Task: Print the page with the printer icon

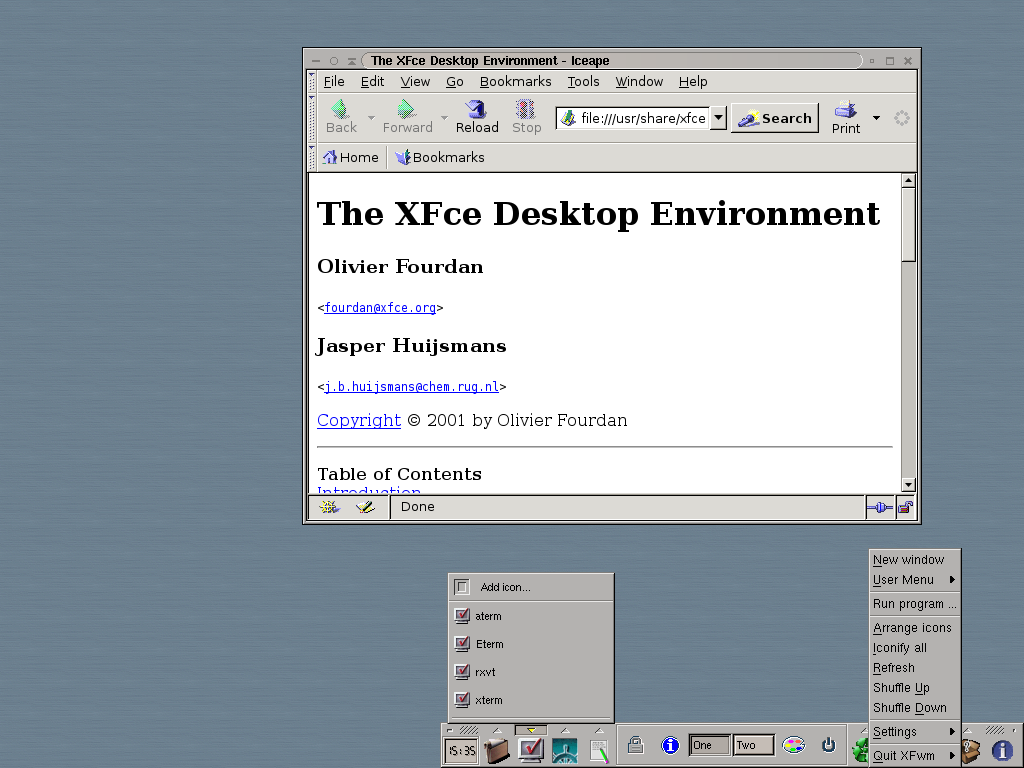Action: click(x=846, y=109)
